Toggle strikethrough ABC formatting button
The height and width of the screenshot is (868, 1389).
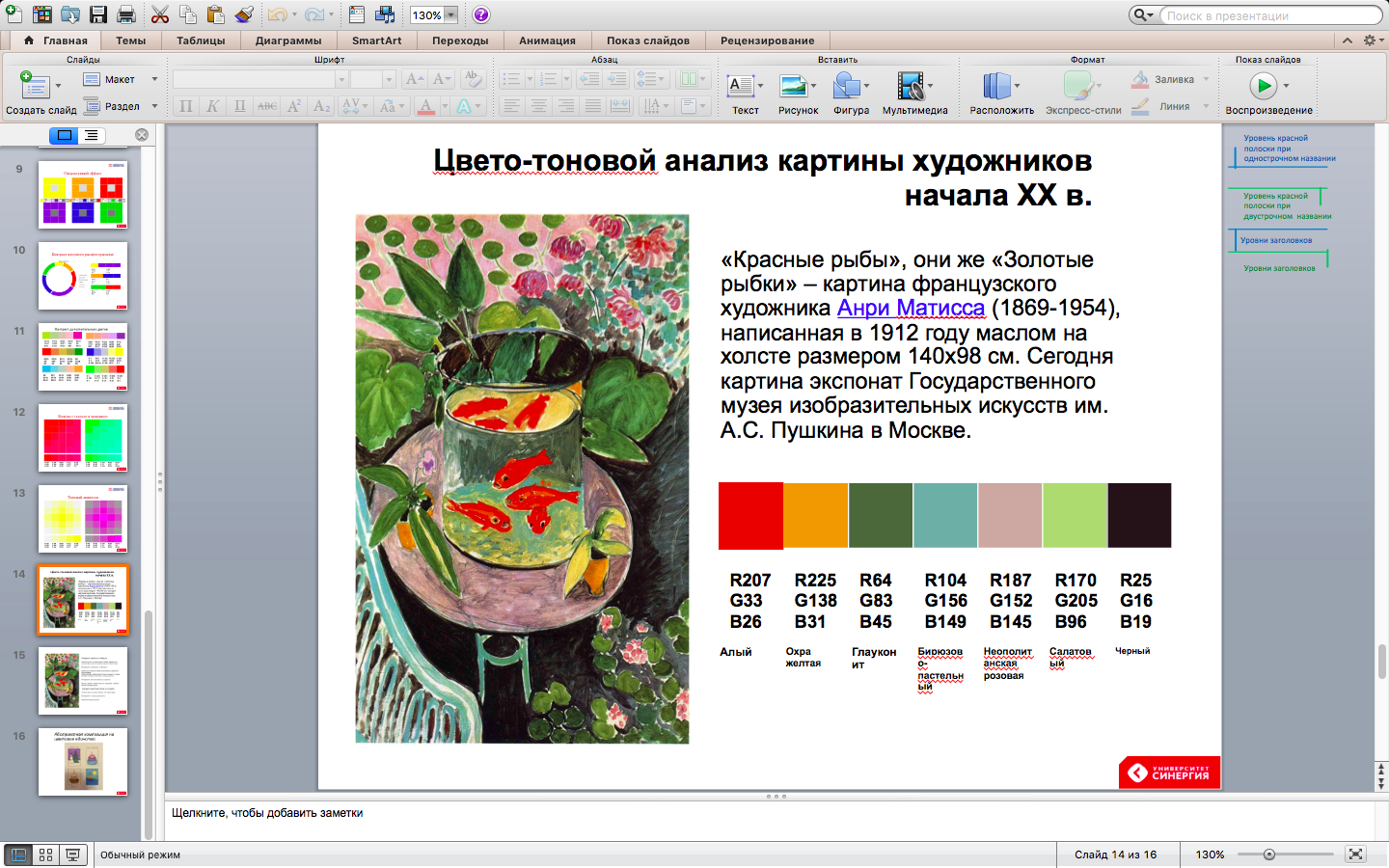267,106
